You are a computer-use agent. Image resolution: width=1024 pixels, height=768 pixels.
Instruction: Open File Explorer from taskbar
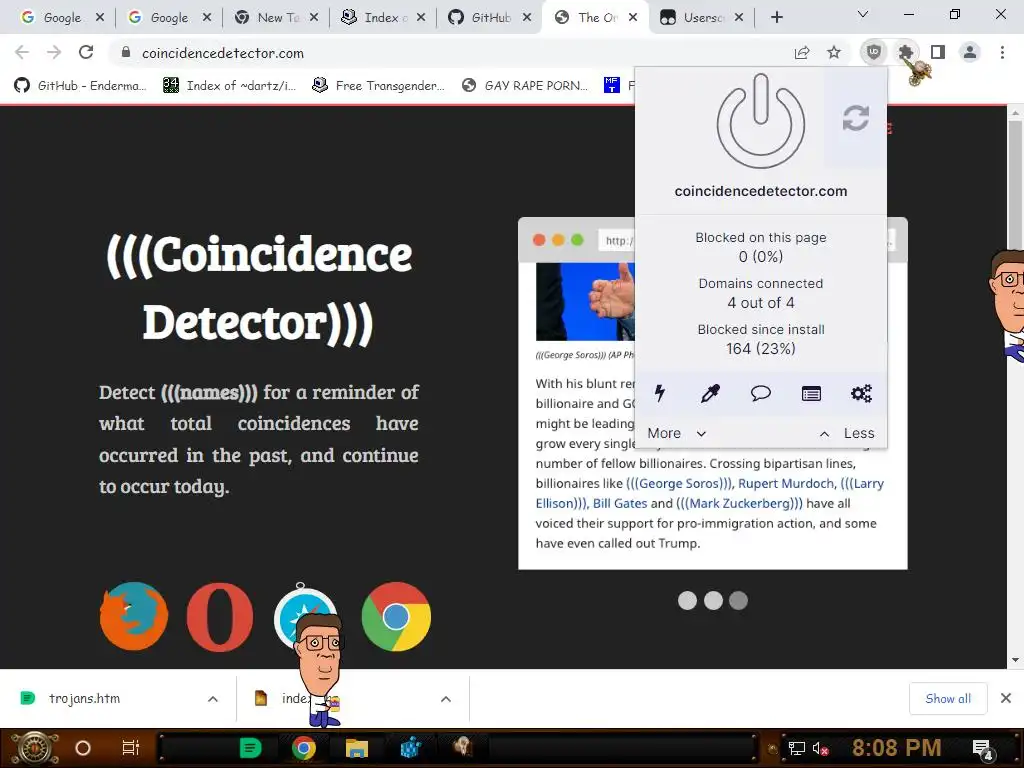click(357, 748)
